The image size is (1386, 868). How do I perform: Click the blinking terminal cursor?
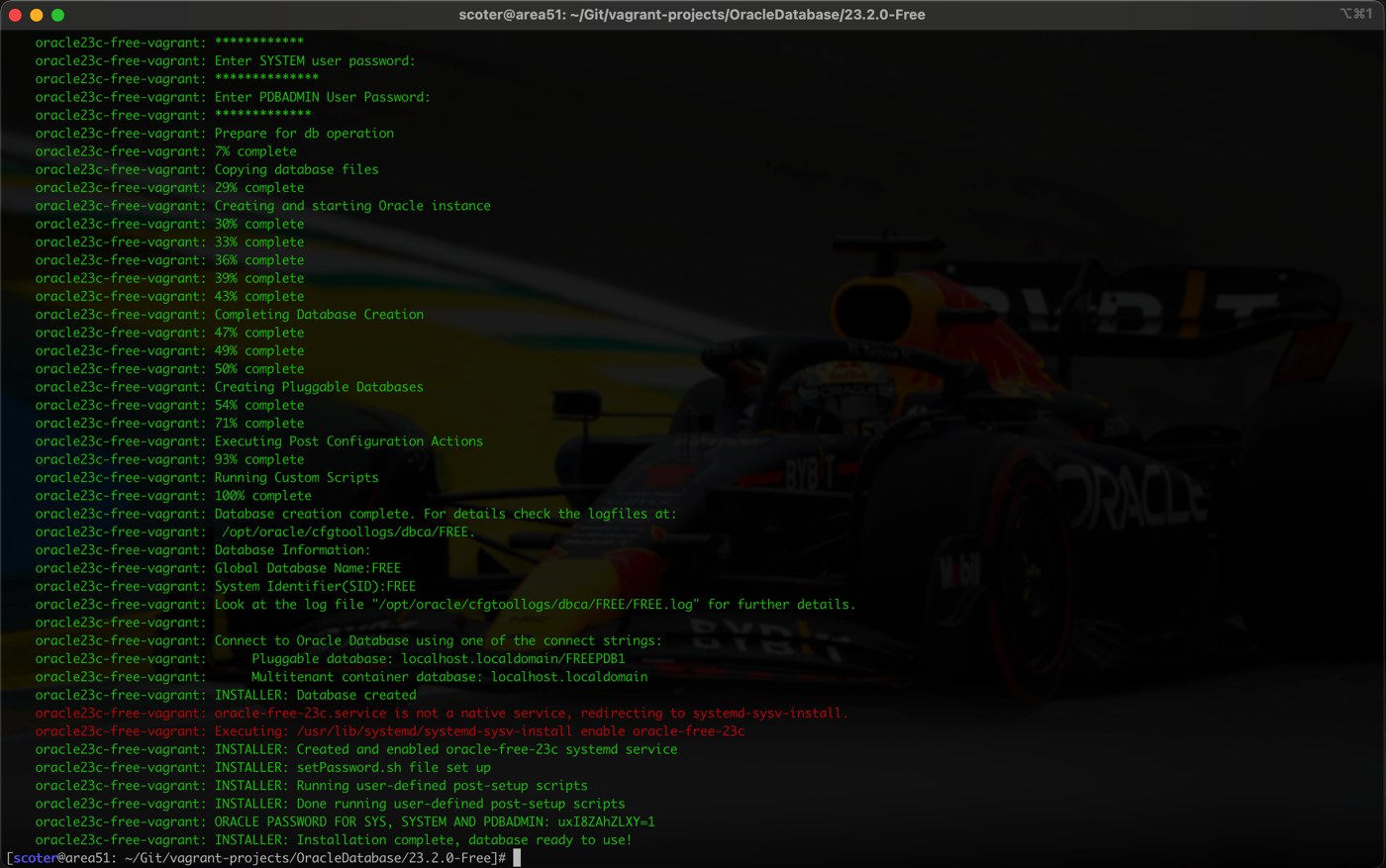tap(516, 857)
